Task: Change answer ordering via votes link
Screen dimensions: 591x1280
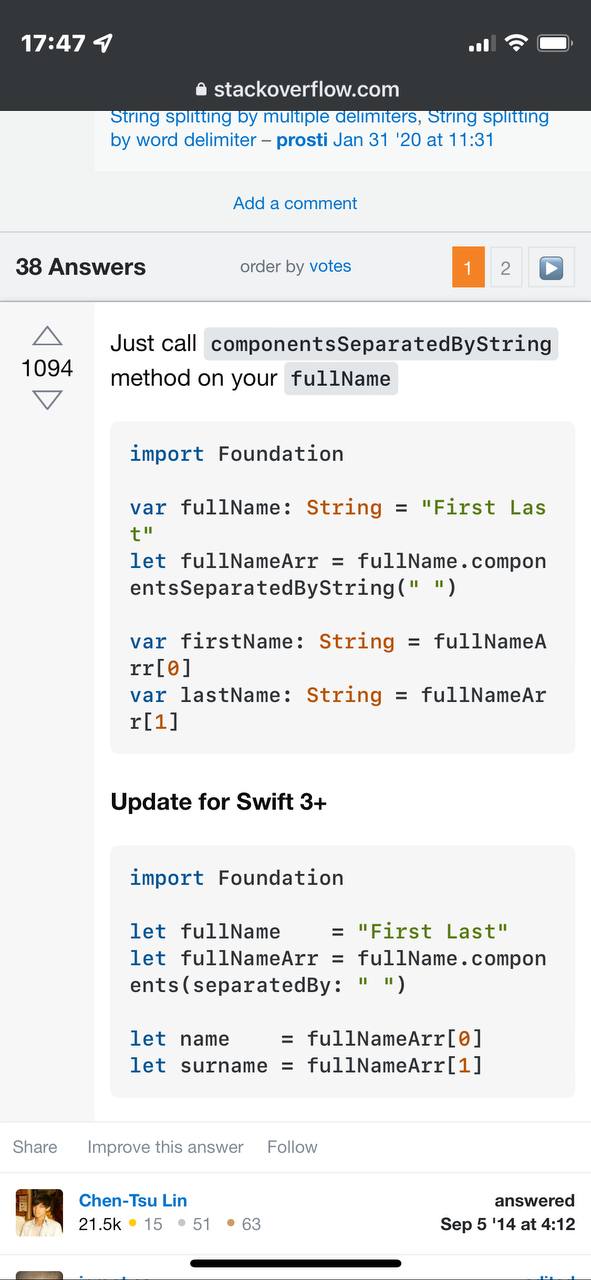Action: (x=330, y=266)
